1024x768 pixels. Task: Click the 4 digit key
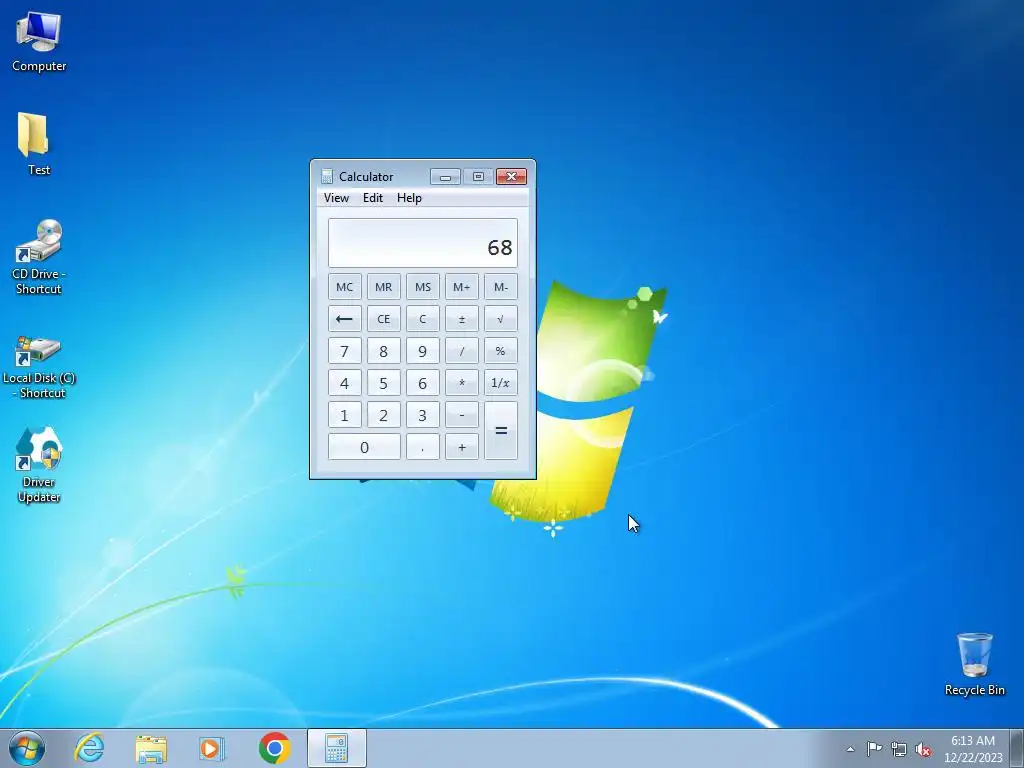coord(344,383)
